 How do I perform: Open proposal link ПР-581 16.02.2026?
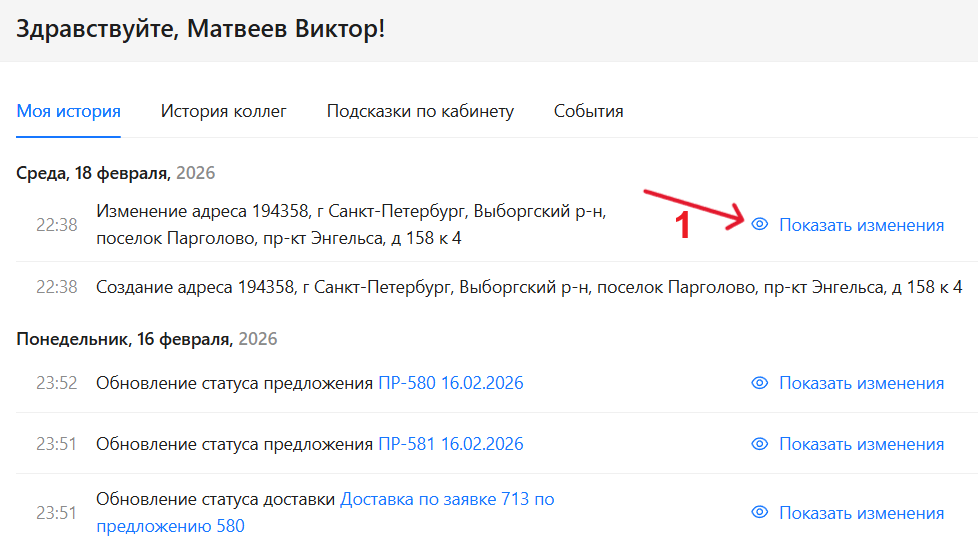[450, 444]
